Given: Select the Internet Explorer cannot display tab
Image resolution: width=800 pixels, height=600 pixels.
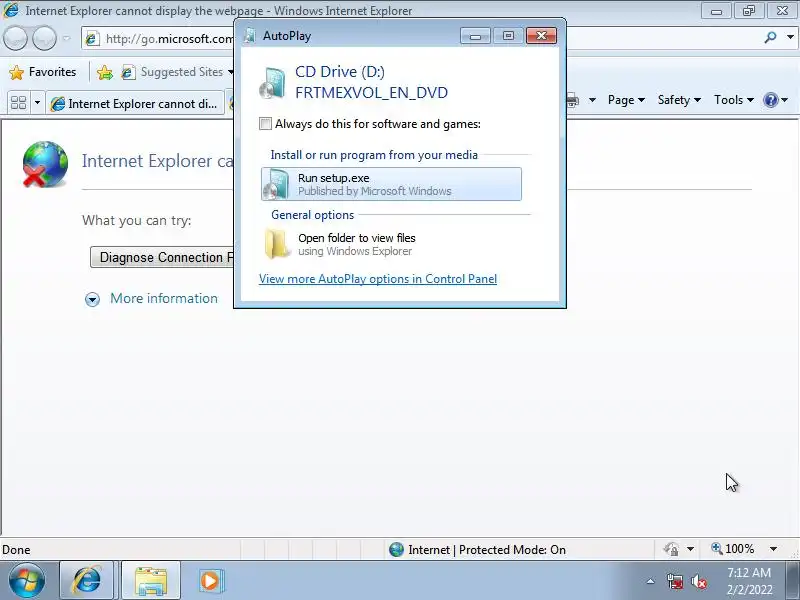Looking at the screenshot, I should tap(135, 104).
